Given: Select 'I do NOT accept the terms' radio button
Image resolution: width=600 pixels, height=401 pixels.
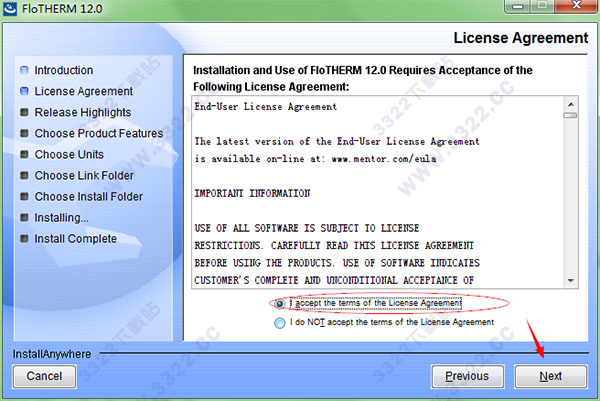Looking at the screenshot, I should pyautogui.click(x=280, y=323).
